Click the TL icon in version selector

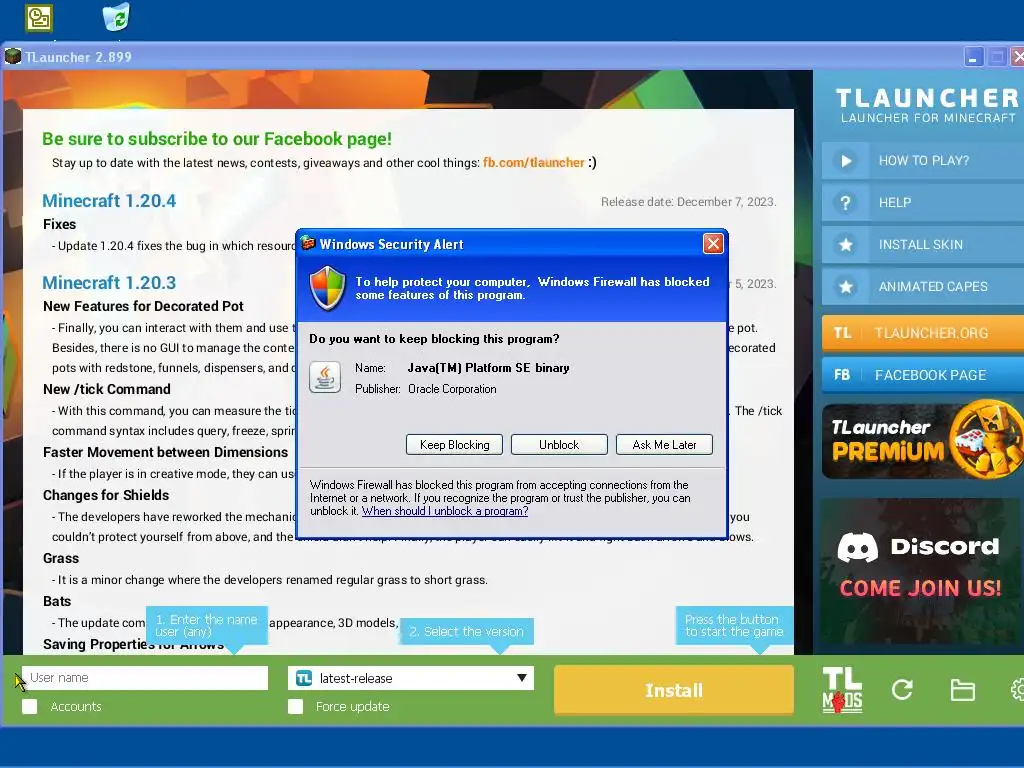tap(304, 678)
